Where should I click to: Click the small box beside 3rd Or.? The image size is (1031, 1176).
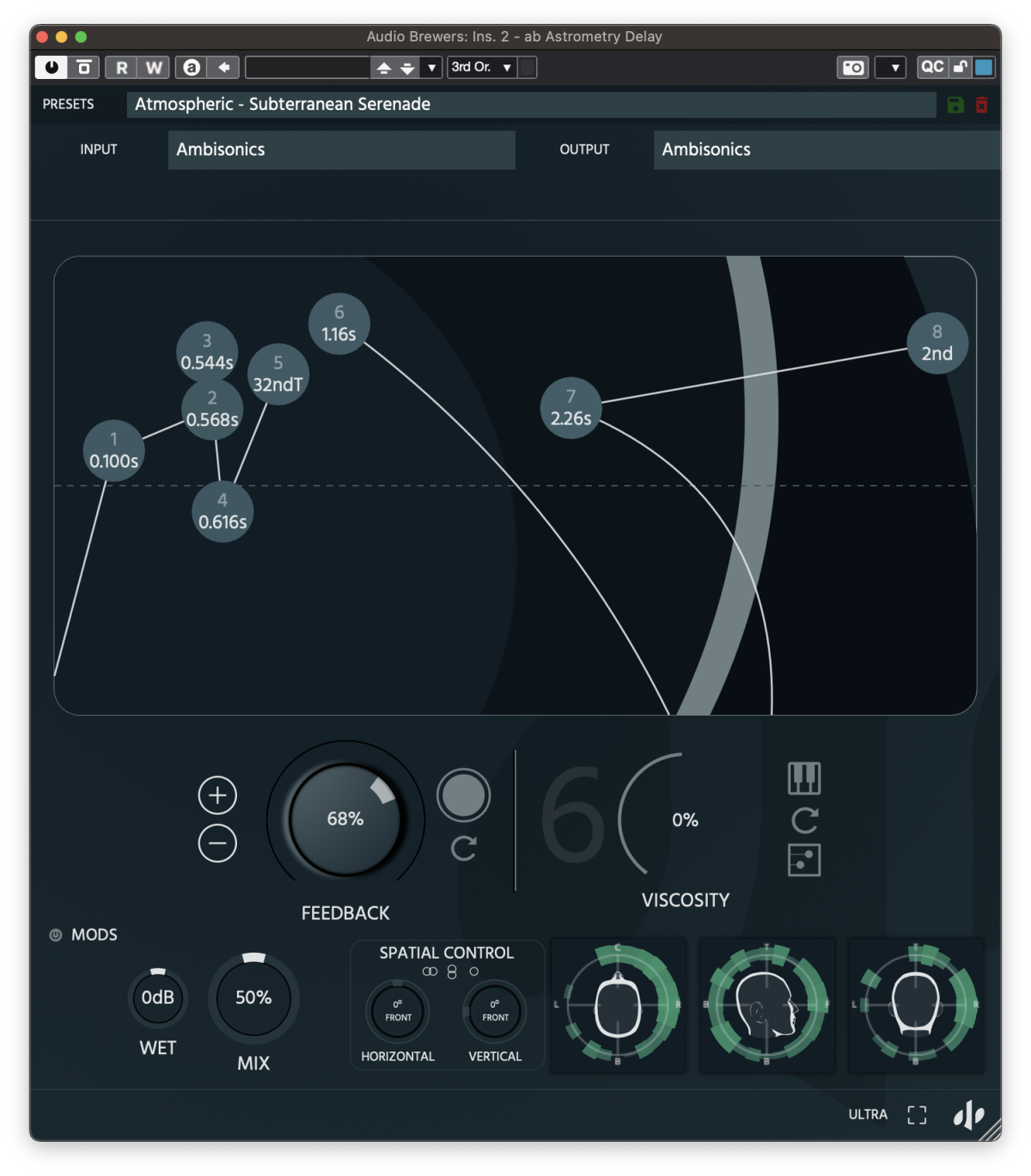point(528,67)
